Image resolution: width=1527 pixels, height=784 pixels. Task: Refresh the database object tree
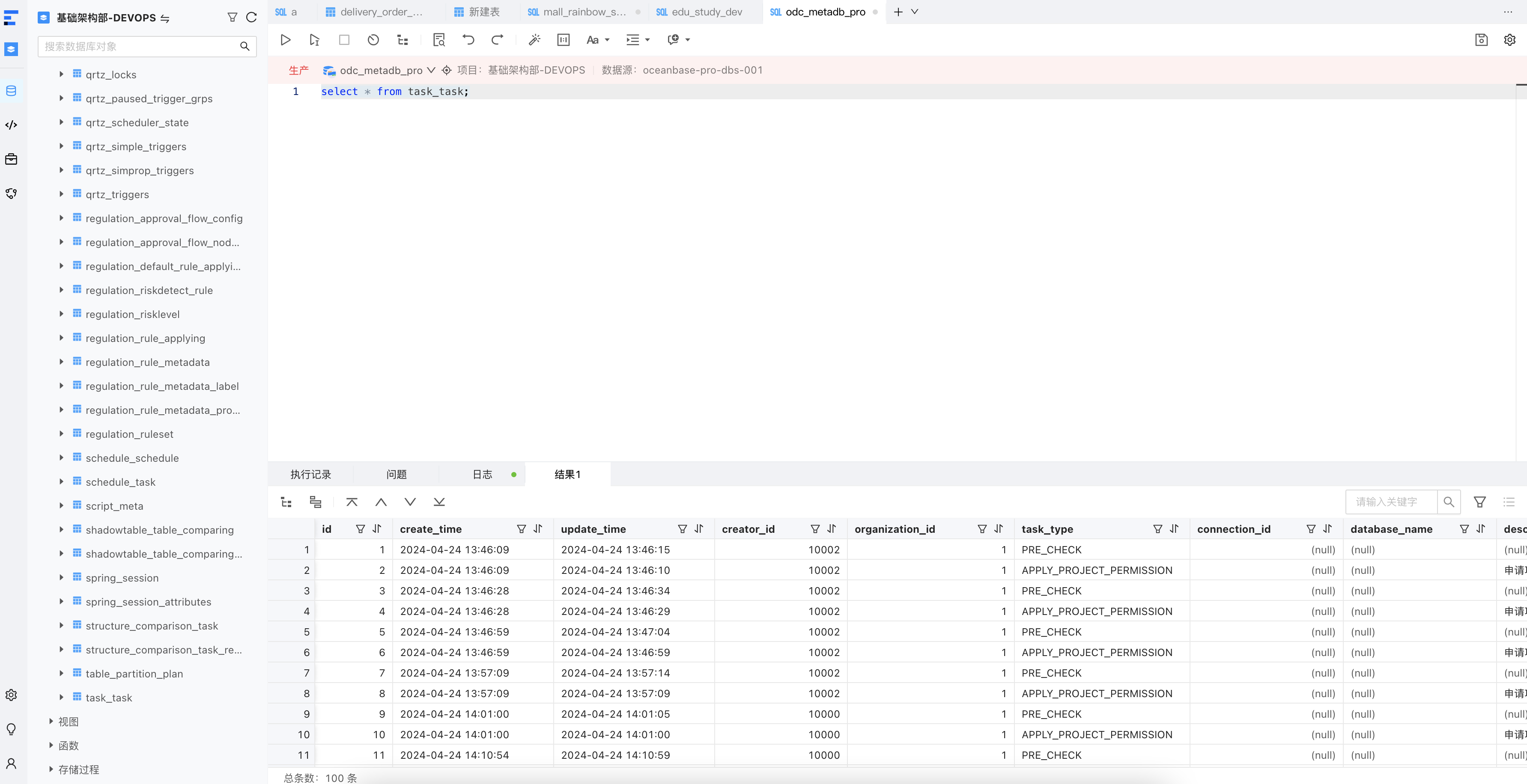251,17
